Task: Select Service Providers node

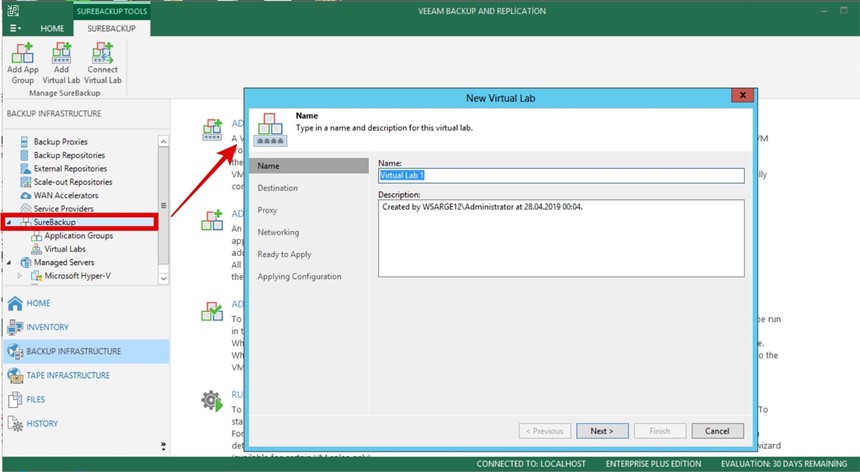Action: [64, 208]
